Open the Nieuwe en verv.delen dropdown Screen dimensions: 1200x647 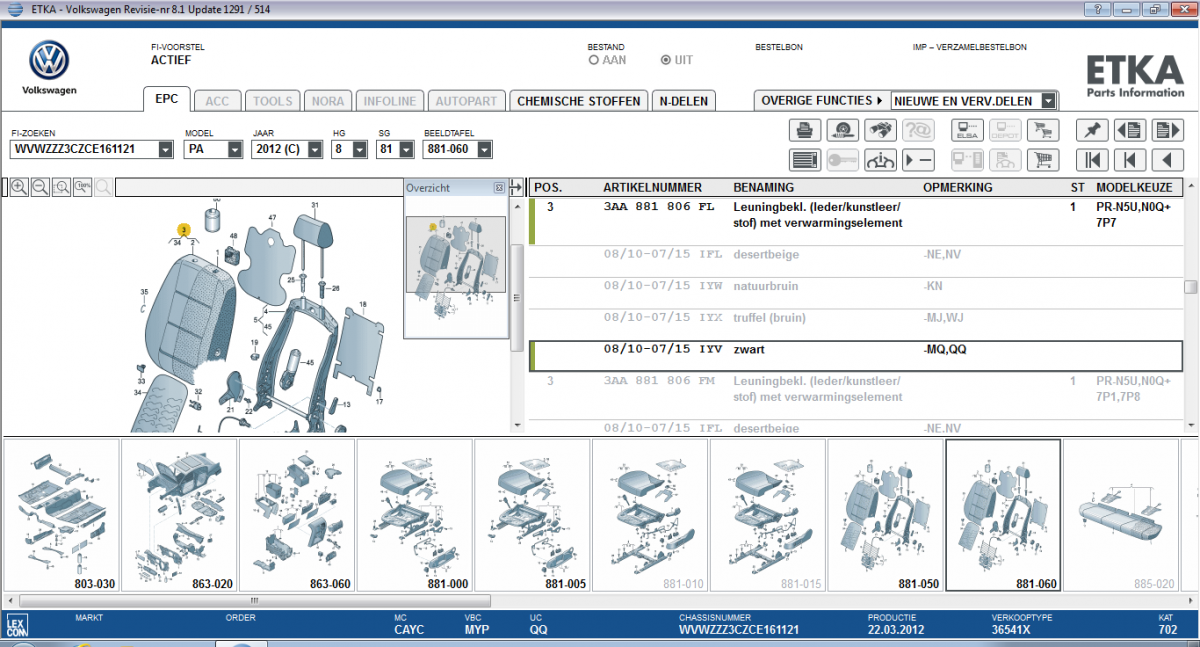[x=1047, y=101]
